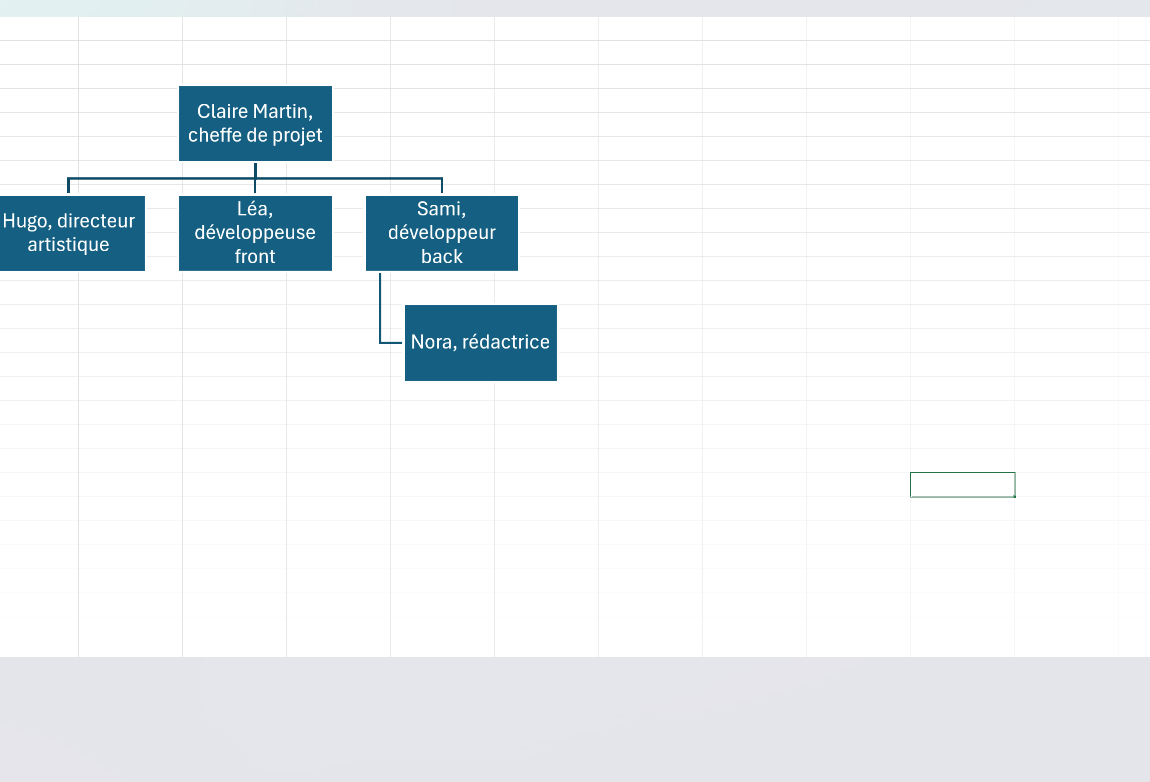The height and width of the screenshot is (782, 1150).
Task: Select the empty cell left of the active cell
Action: tap(858, 485)
